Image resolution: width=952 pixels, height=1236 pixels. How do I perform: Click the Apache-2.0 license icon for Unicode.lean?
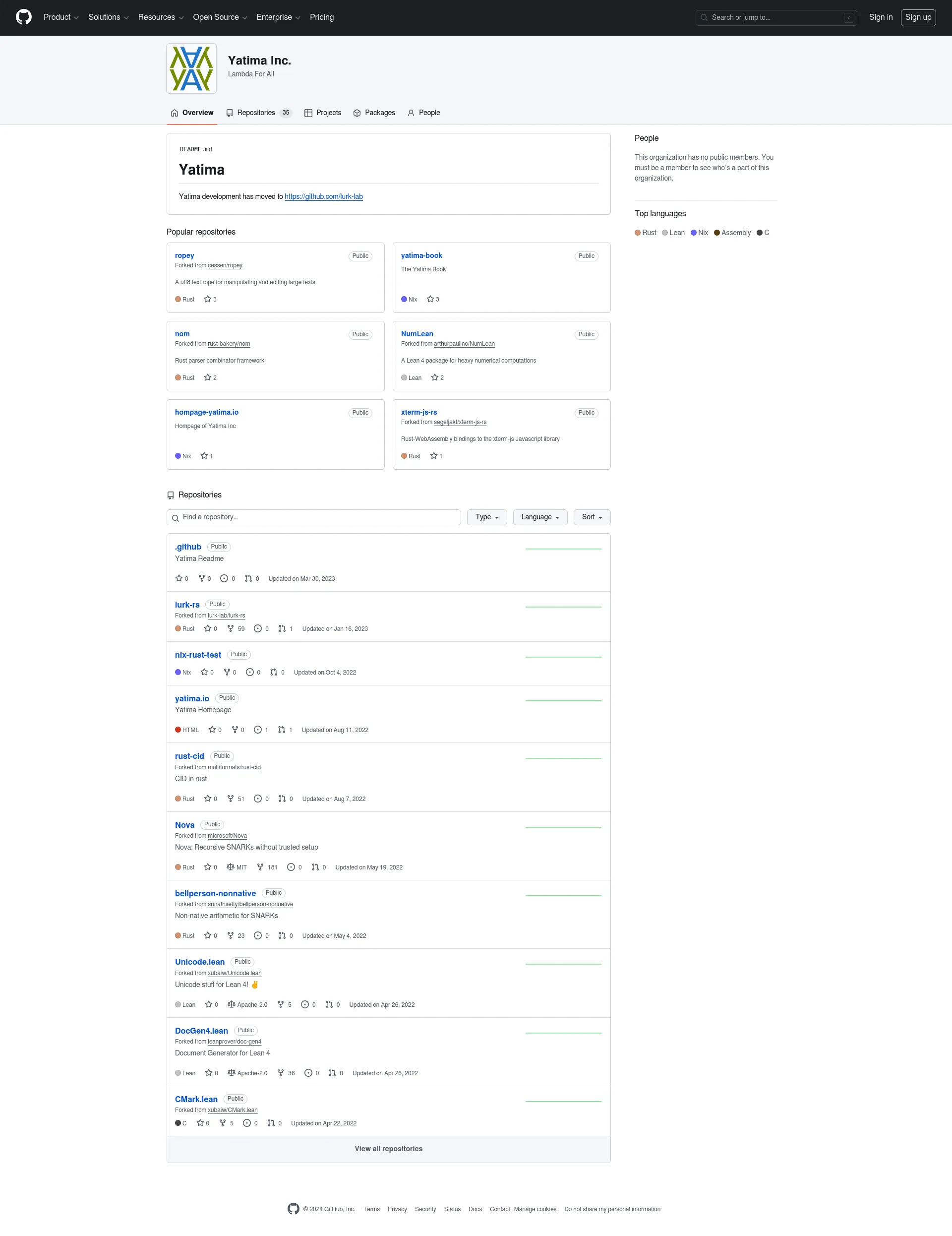232,1004
